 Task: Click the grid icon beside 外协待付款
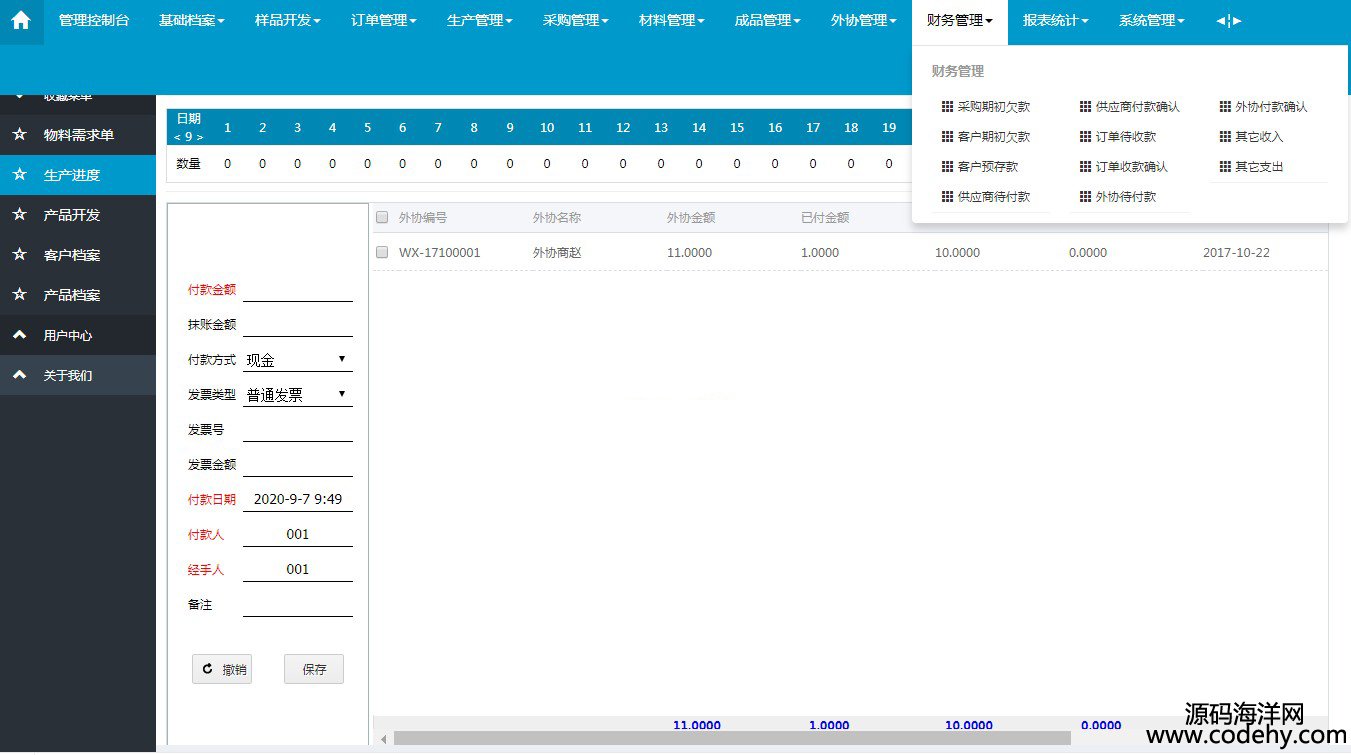tap(1086, 197)
